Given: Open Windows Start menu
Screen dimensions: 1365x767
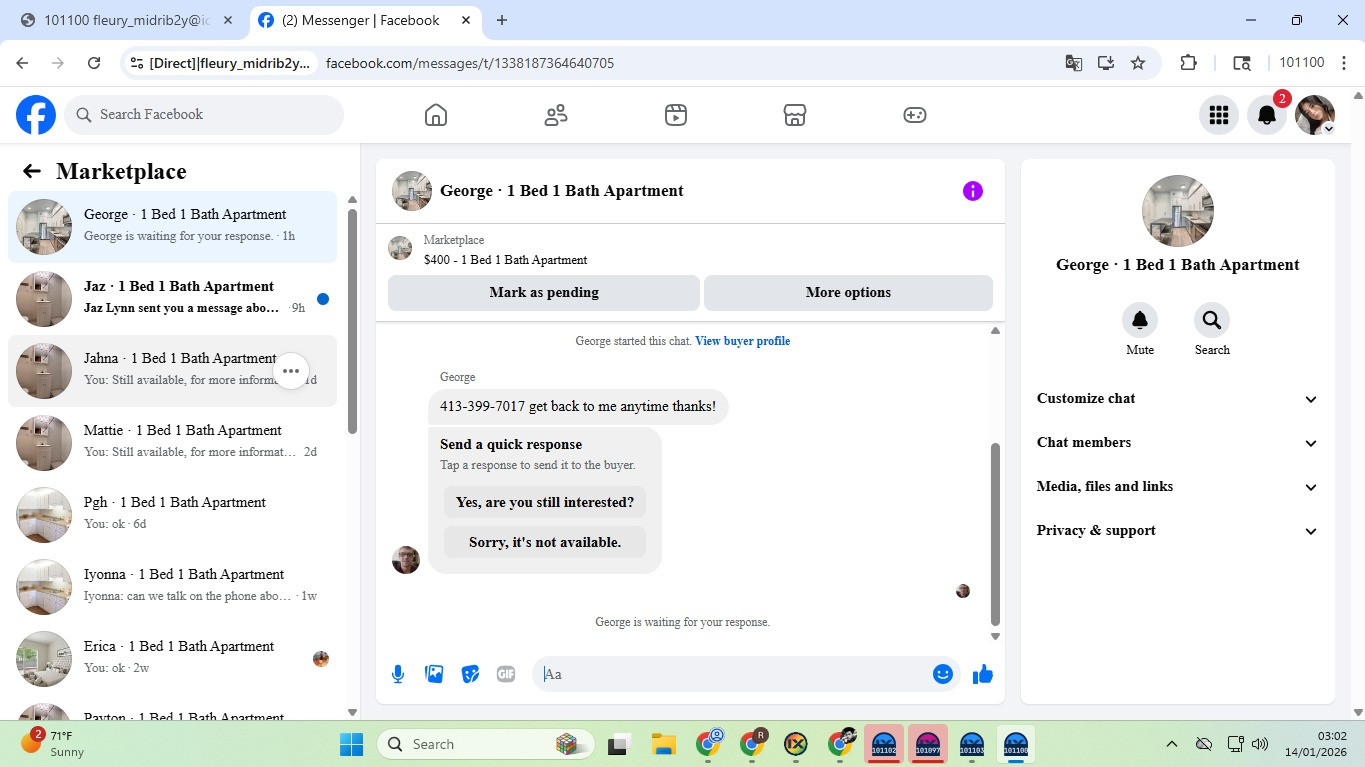Looking at the screenshot, I should click(352, 744).
